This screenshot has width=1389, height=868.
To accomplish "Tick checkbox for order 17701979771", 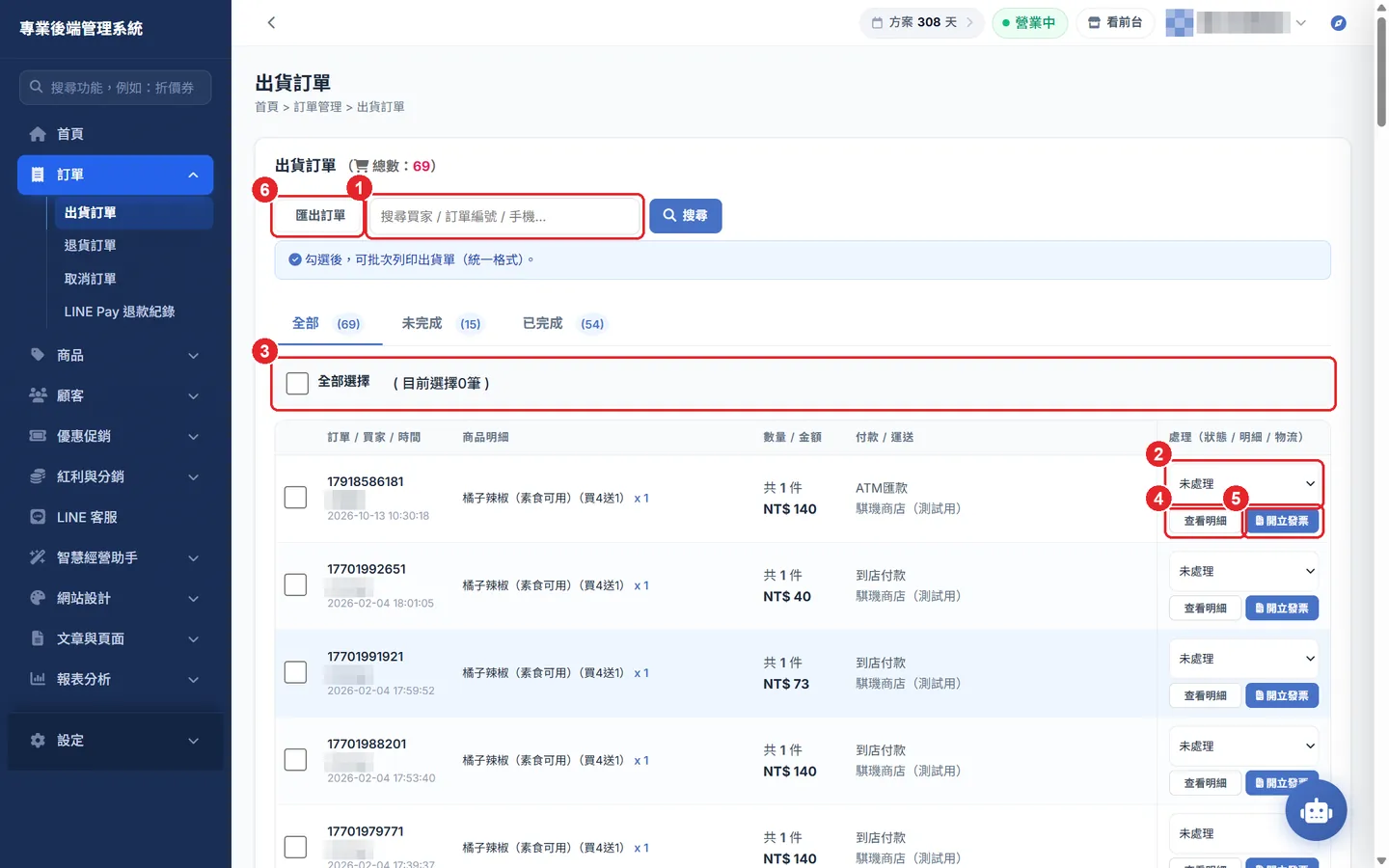I will pyautogui.click(x=295, y=847).
